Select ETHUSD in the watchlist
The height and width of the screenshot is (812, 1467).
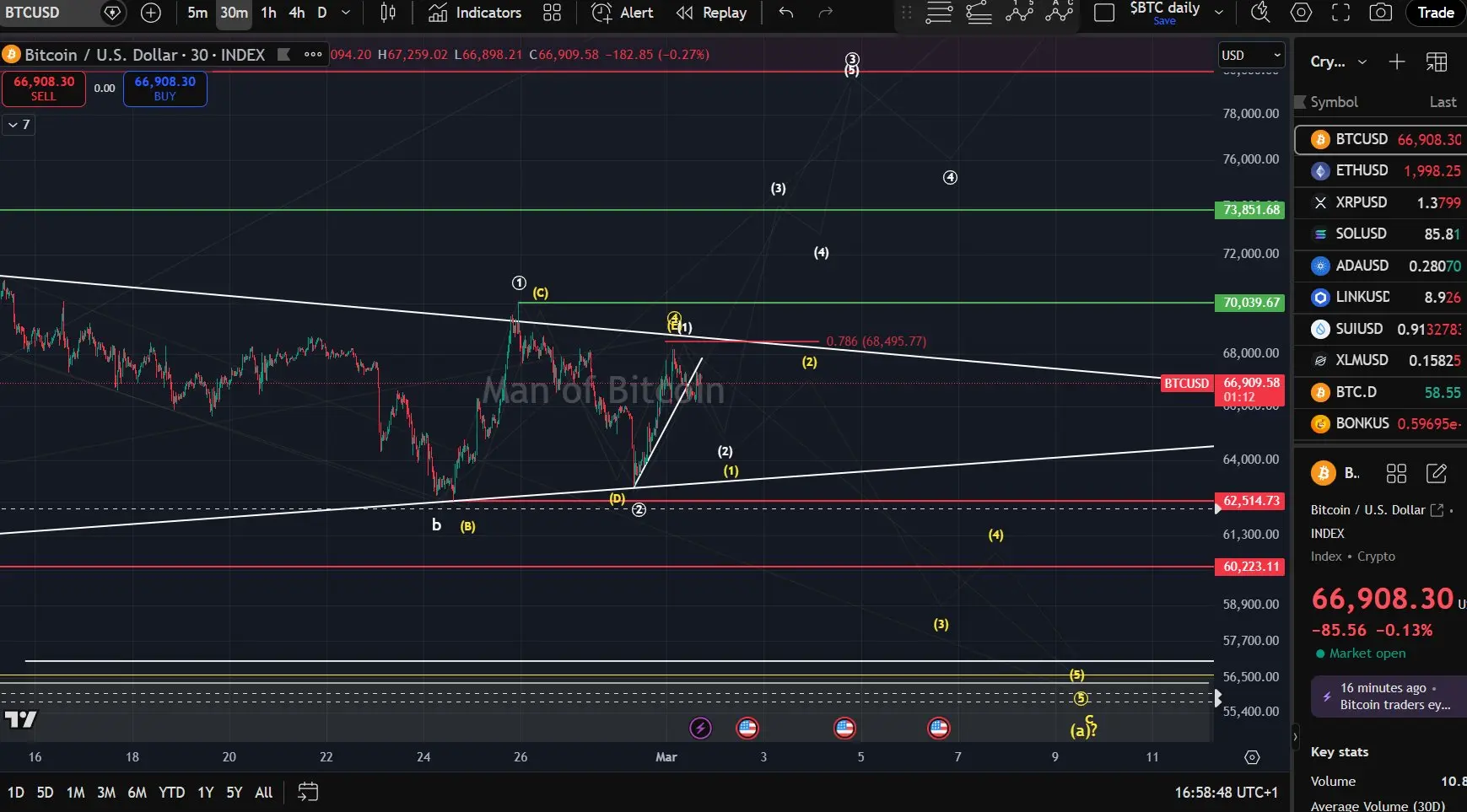point(1381,170)
